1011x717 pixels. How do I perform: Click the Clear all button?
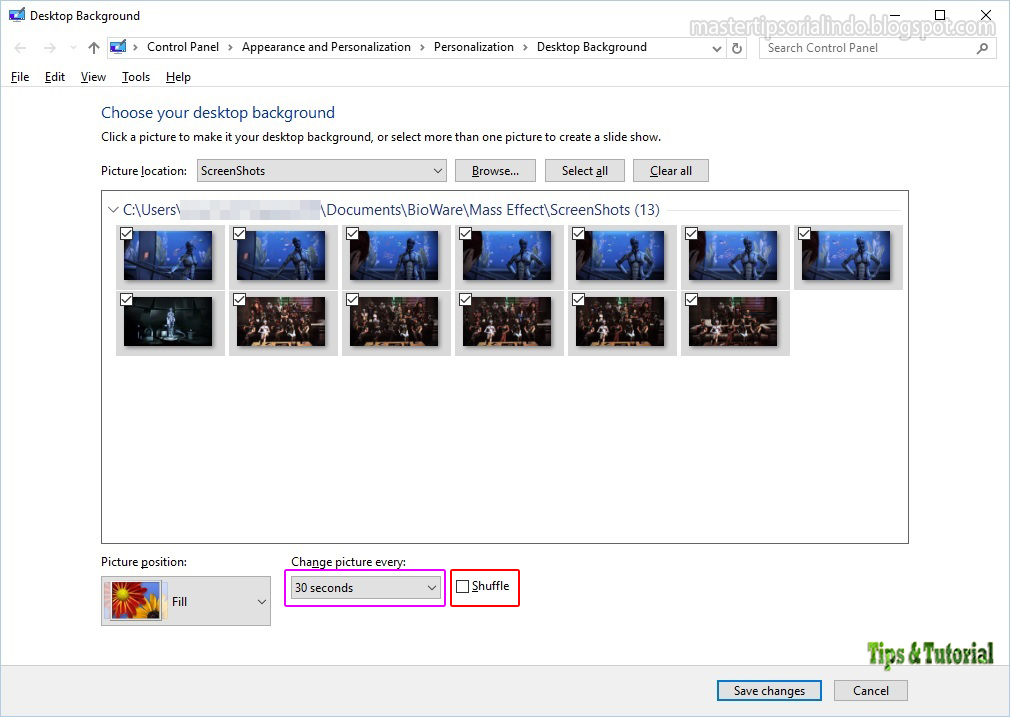tap(671, 171)
